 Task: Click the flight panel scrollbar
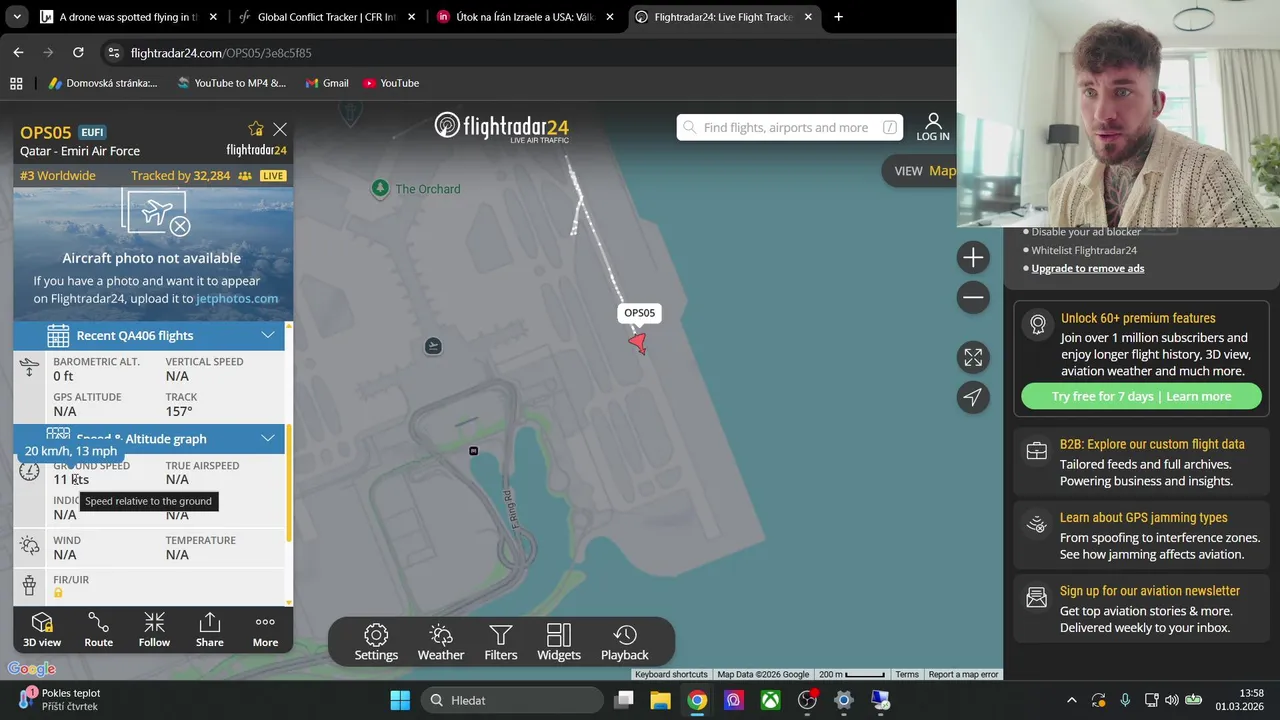coord(289,482)
